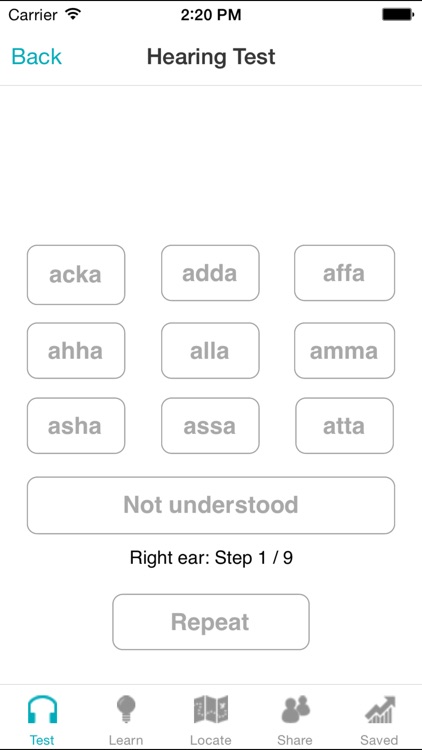Pick the 'amma' answer button

click(344, 351)
